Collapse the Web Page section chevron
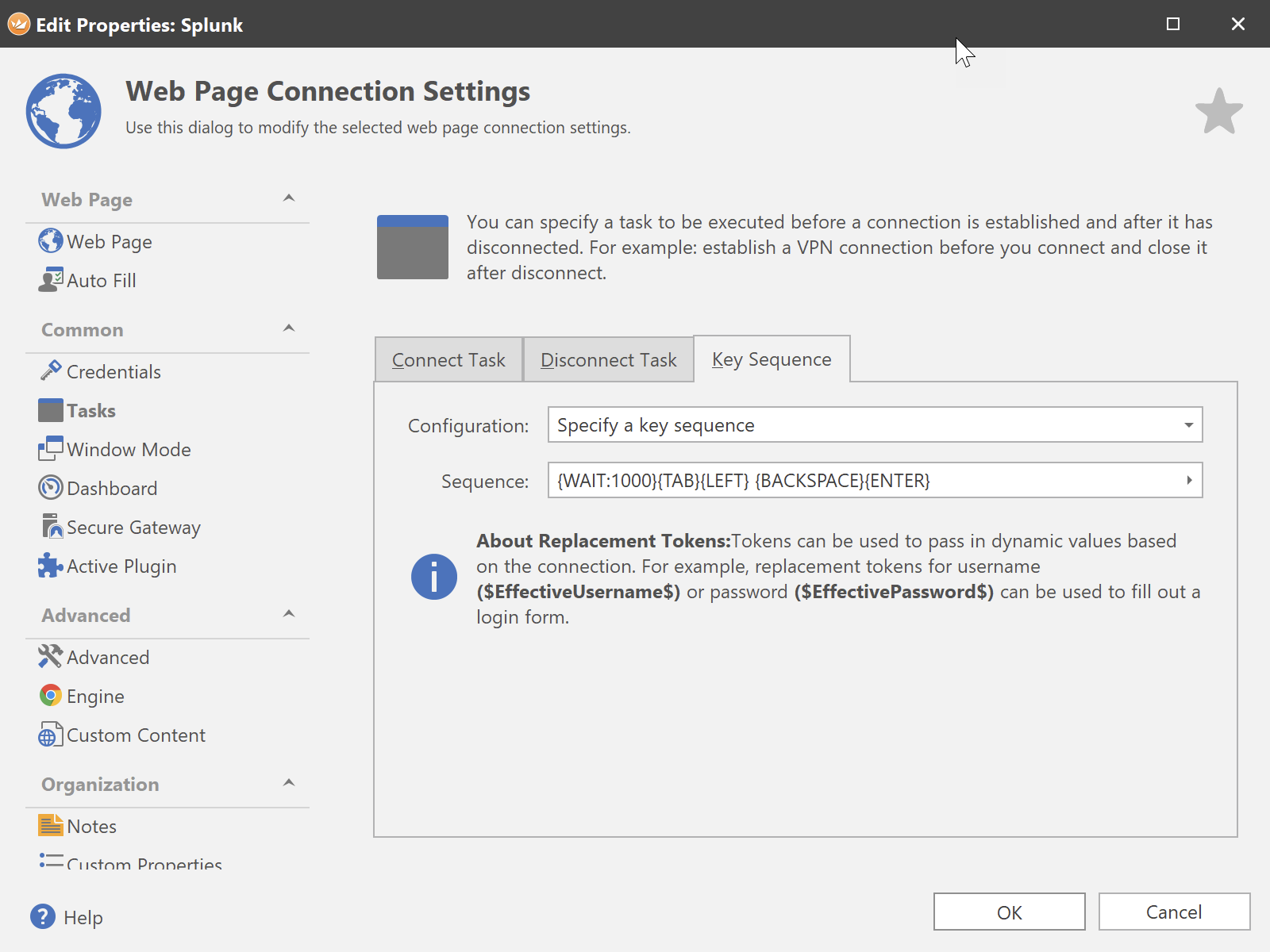This screenshot has width=1270, height=952. pyautogui.click(x=289, y=198)
